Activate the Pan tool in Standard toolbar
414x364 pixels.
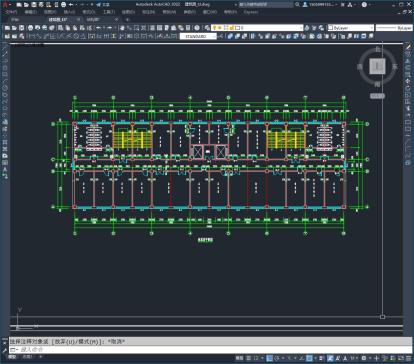pyautogui.click(x=122, y=28)
